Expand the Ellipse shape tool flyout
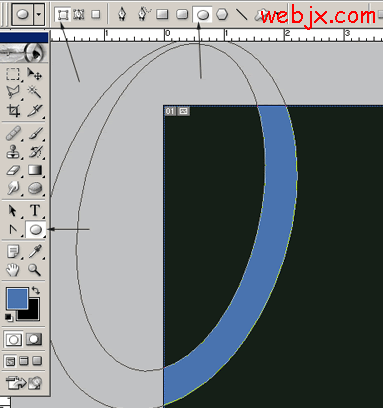This screenshot has width=383, height=408. click(35, 229)
